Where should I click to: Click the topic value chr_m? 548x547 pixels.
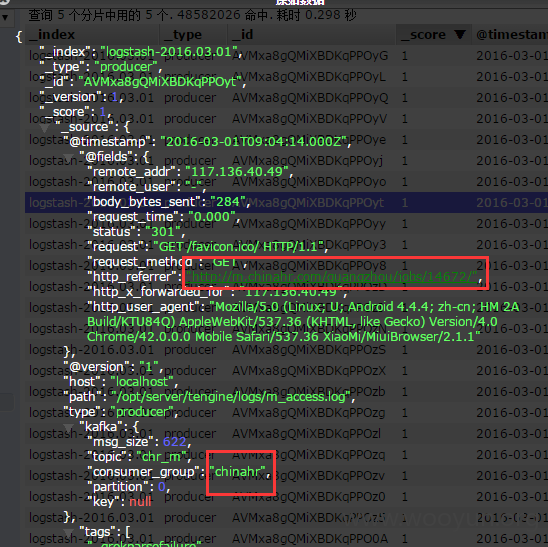161,457
